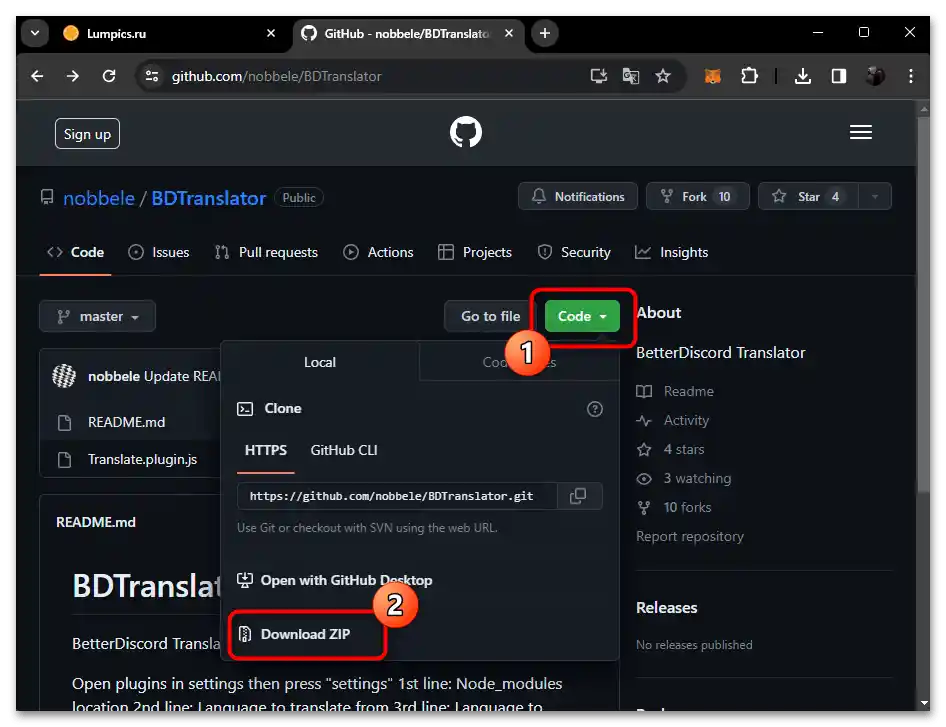Open Issues tab
The height and width of the screenshot is (727, 946).
tap(159, 252)
